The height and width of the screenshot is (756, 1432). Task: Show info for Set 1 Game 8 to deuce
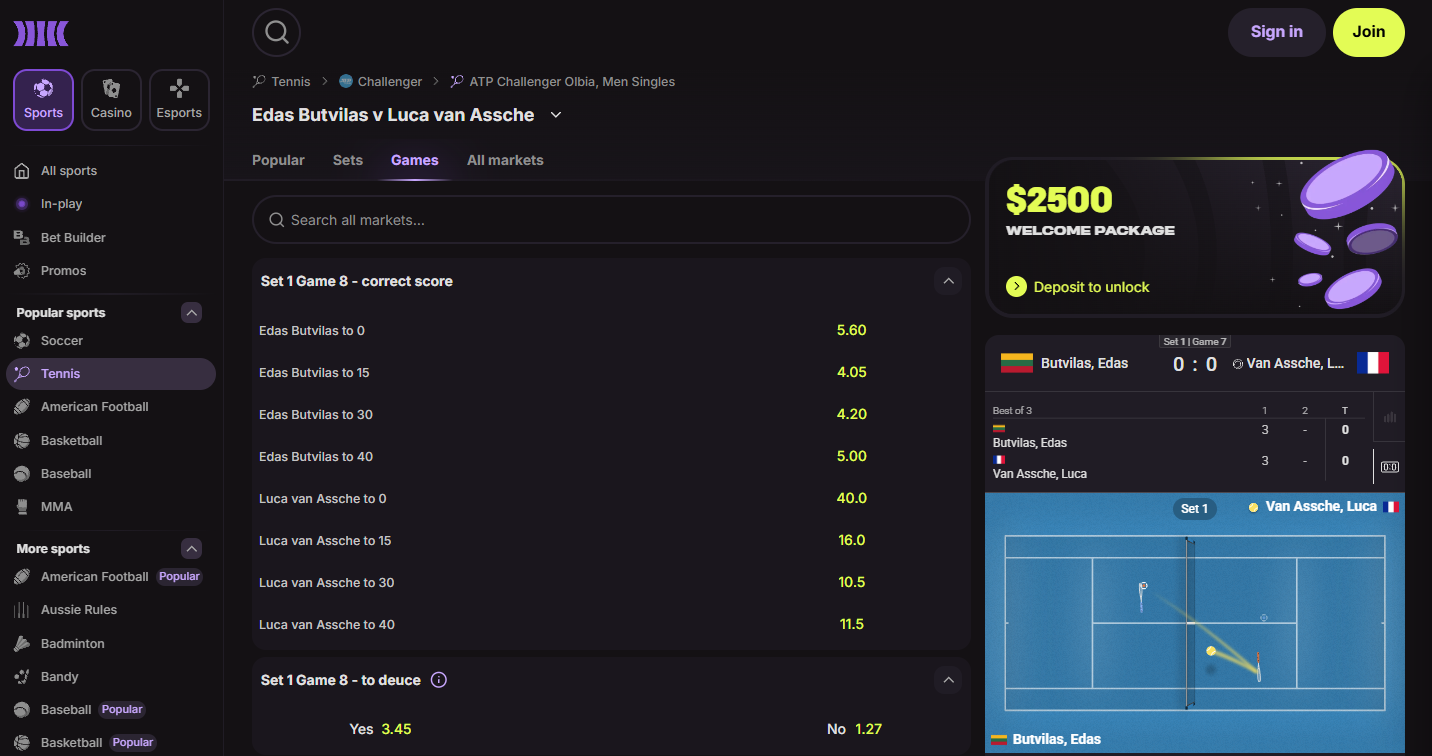(438, 680)
